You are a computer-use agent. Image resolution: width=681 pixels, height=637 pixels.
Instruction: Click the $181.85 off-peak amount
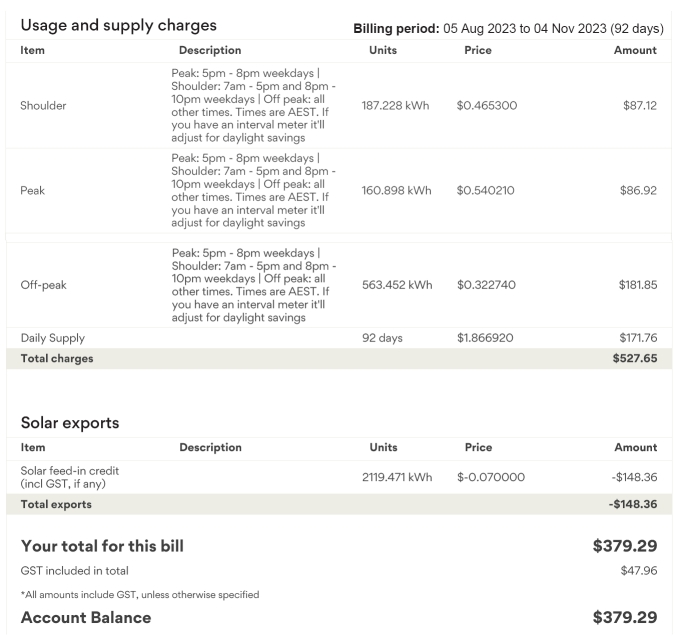click(x=637, y=284)
